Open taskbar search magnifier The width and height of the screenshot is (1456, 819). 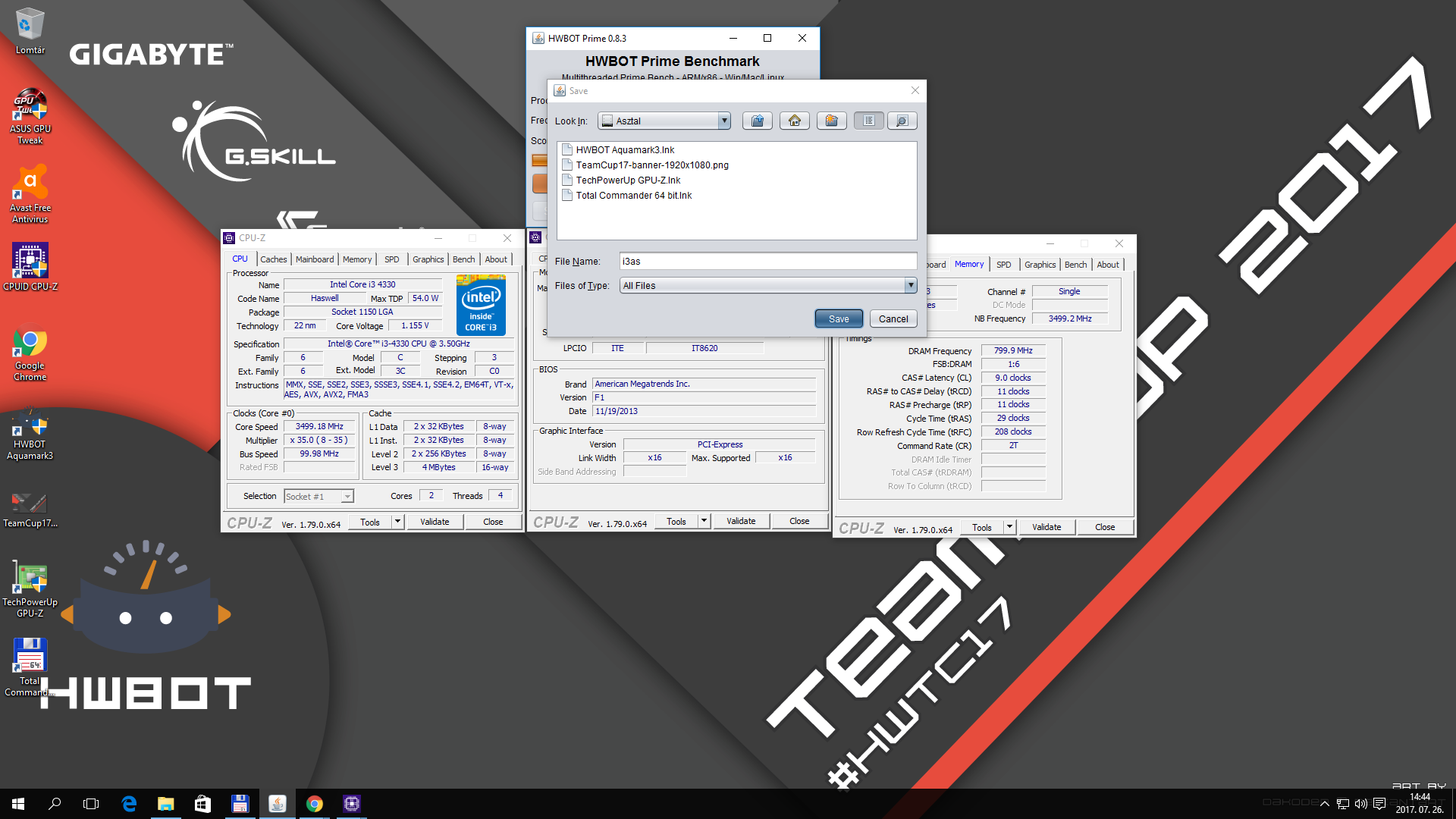pos(55,804)
